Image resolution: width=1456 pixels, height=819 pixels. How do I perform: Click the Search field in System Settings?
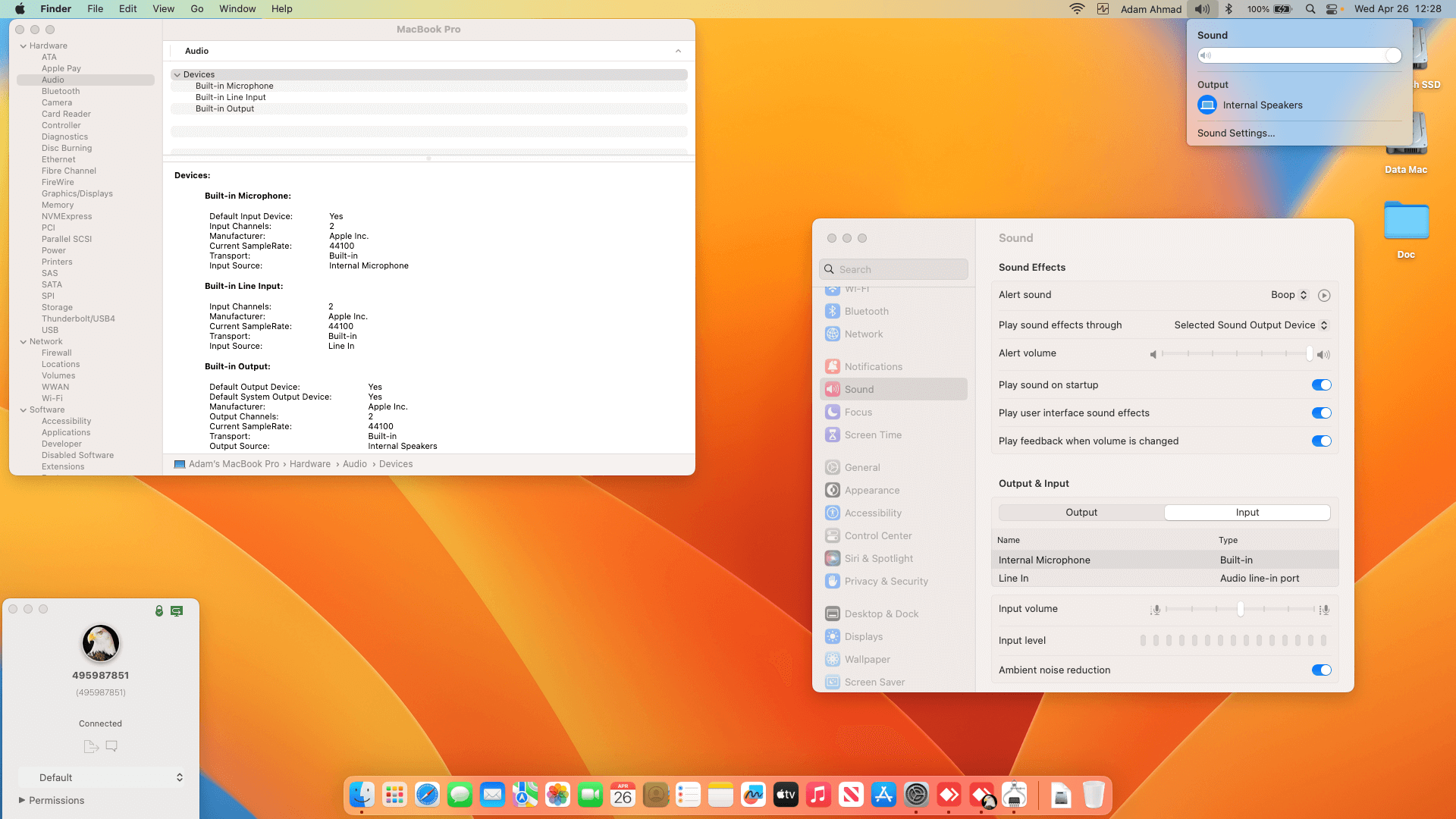pyautogui.click(x=893, y=270)
